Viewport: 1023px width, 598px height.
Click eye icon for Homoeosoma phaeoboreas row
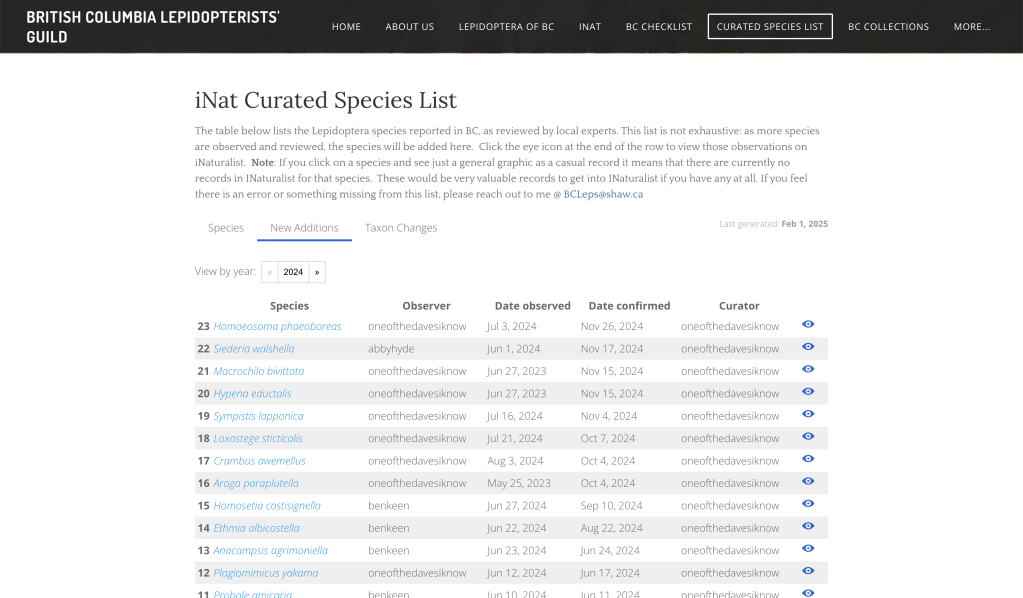pos(808,325)
